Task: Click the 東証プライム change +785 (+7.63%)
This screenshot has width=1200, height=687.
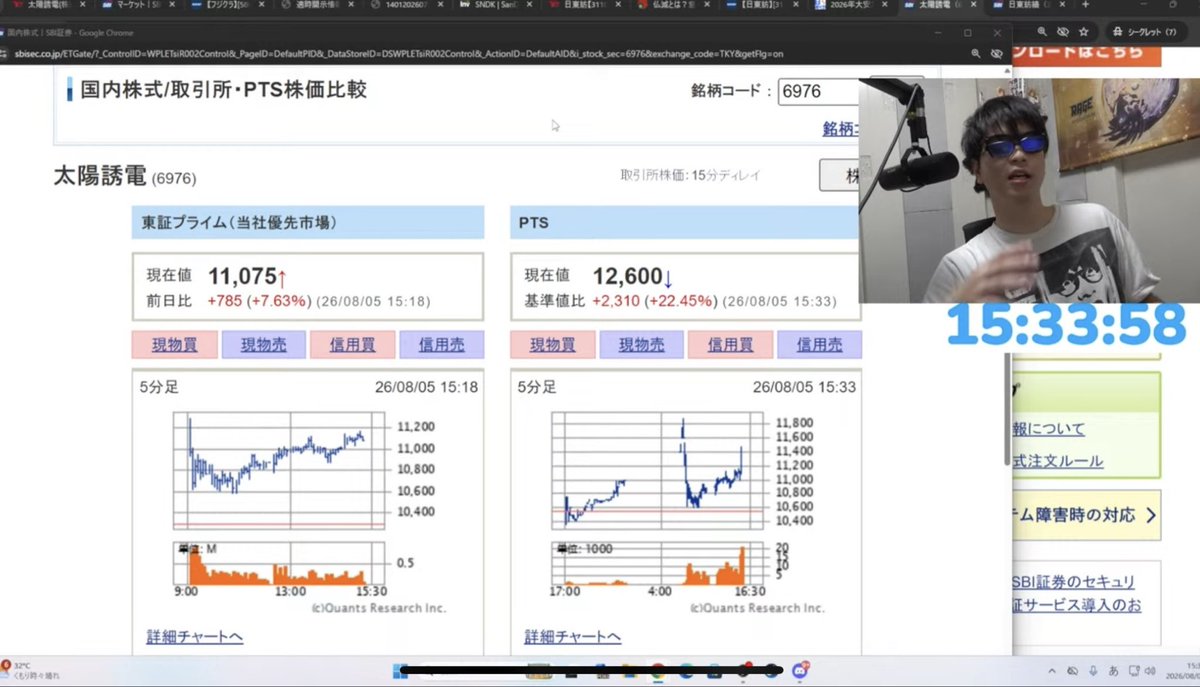Action: tap(260, 301)
